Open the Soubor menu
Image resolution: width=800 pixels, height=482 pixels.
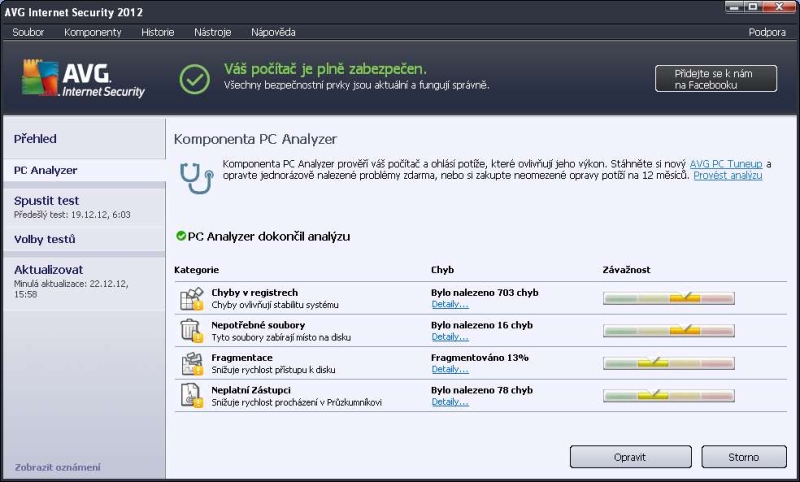(x=28, y=32)
